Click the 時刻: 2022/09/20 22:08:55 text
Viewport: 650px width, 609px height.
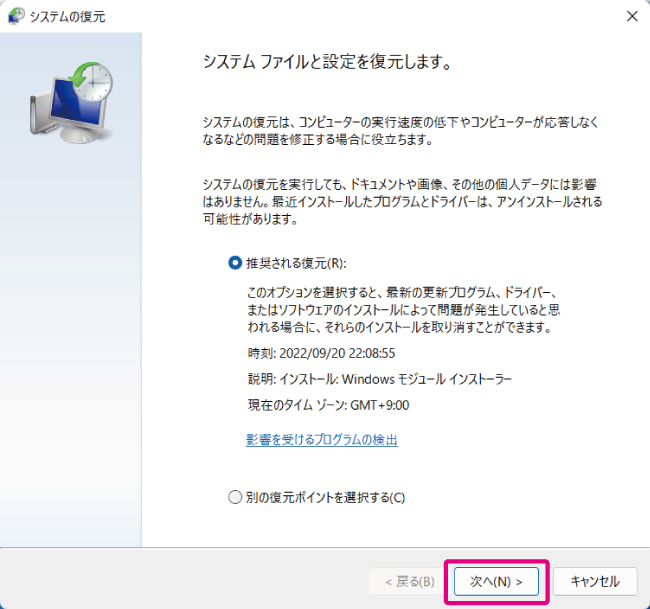click(321, 353)
